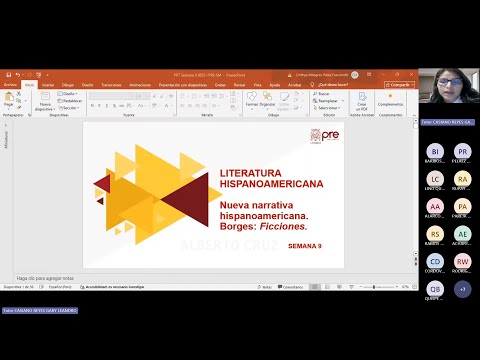Click the accessibility check status bar entry
Screen dimensions: 480x360
click(112, 287)
